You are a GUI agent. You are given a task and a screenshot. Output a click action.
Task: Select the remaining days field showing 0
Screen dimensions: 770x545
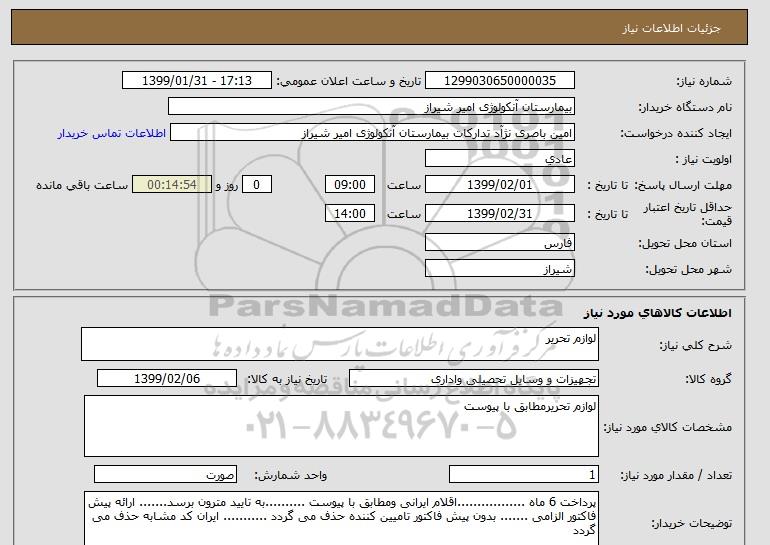[256, 185]
